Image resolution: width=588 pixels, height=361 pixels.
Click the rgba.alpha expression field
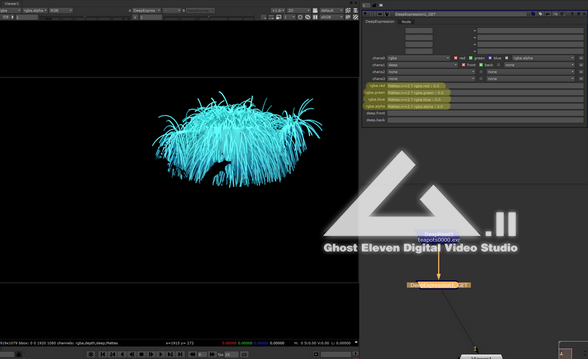click(485, 106)
